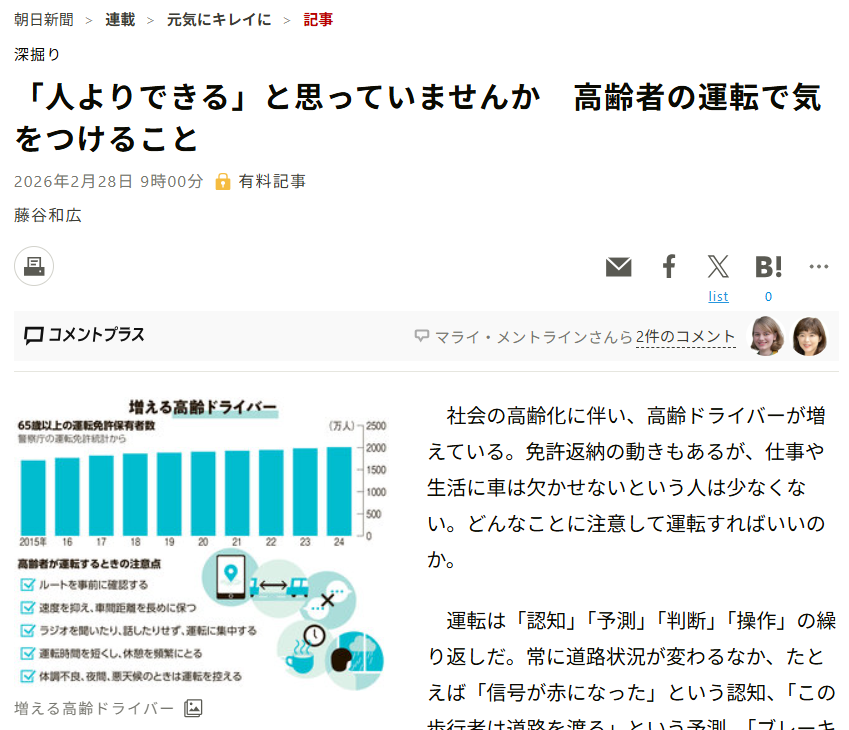Click the printer icon to print the article
This screenshot has height=730, width=849.
pyautogui.click(x=33, y=266)
